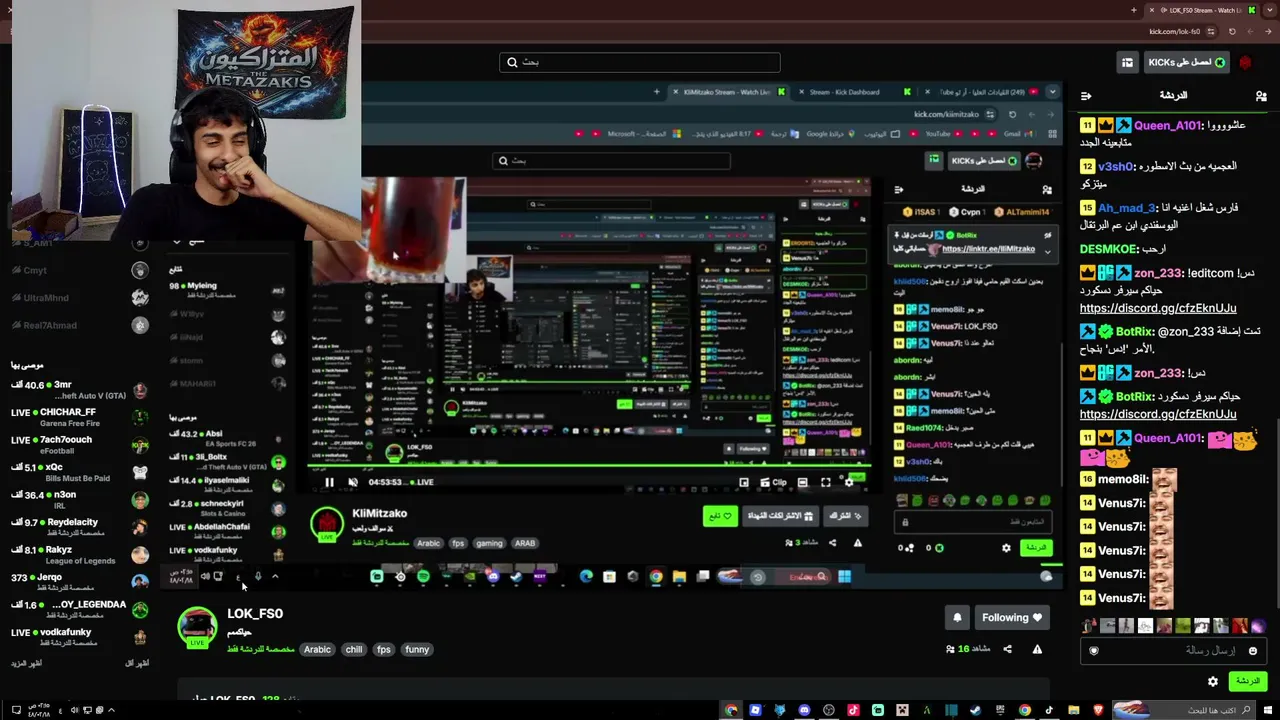Image resolution: width=1280 pixels, height=720 pixels.
Task: Open the Cmyt channel in the sidebar
Action: 78,271
